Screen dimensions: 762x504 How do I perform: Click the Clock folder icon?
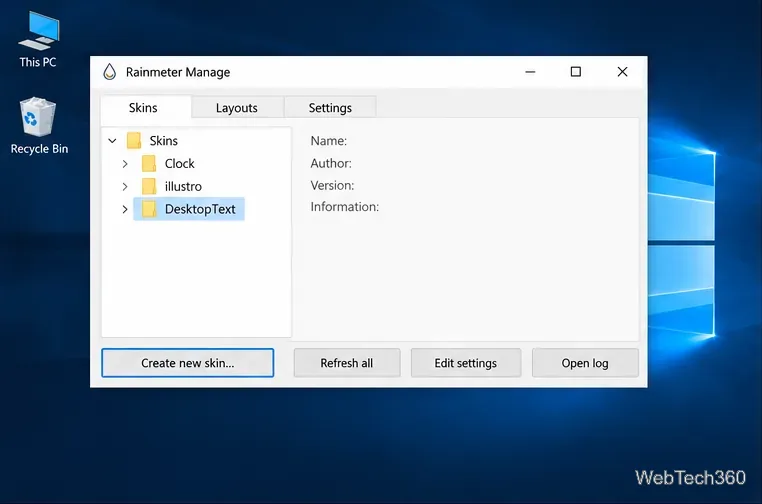point(149,163)
